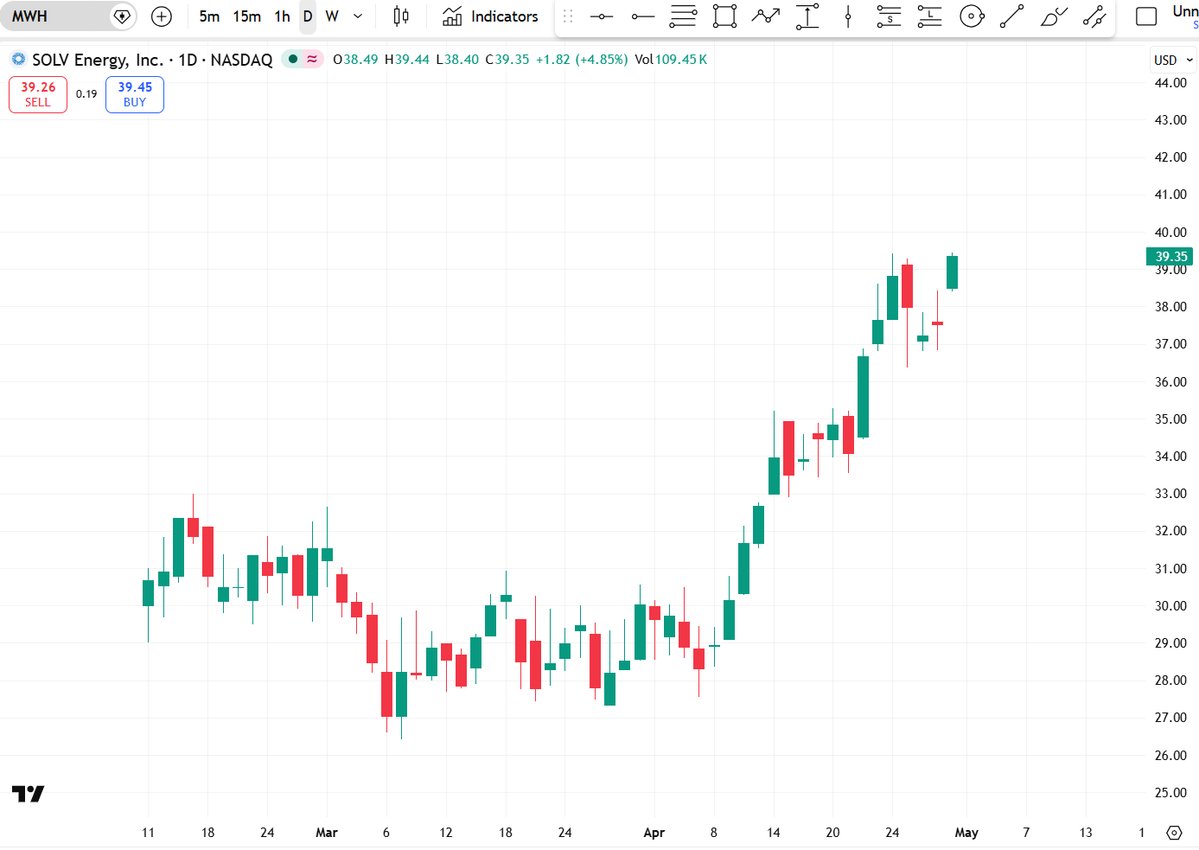Select the rectangle drawing tool

[724, 16]
